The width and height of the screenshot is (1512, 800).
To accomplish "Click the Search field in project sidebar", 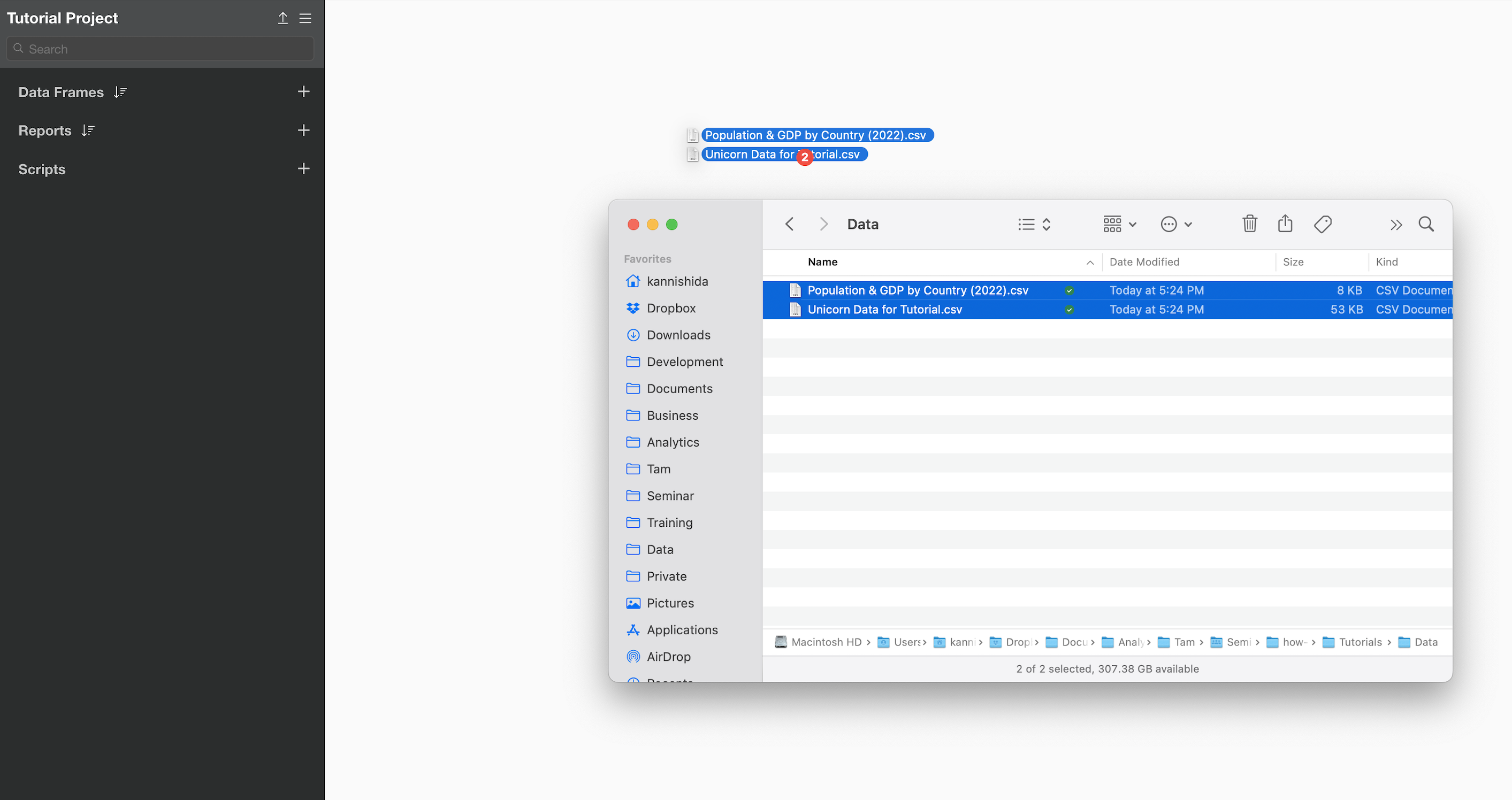I will point(160,49).
